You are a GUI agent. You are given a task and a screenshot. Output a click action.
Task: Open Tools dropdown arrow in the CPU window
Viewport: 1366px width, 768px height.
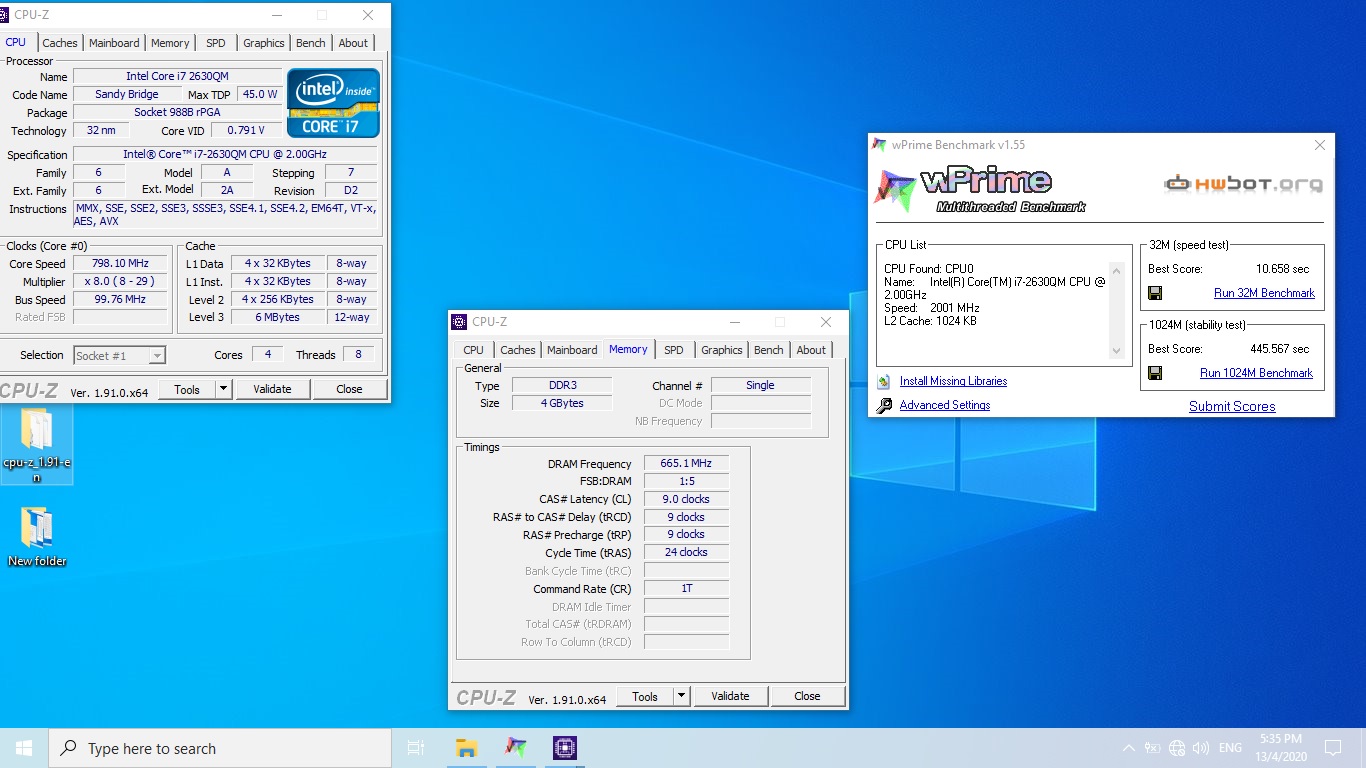pyautogui.click(x=223, y=389)
